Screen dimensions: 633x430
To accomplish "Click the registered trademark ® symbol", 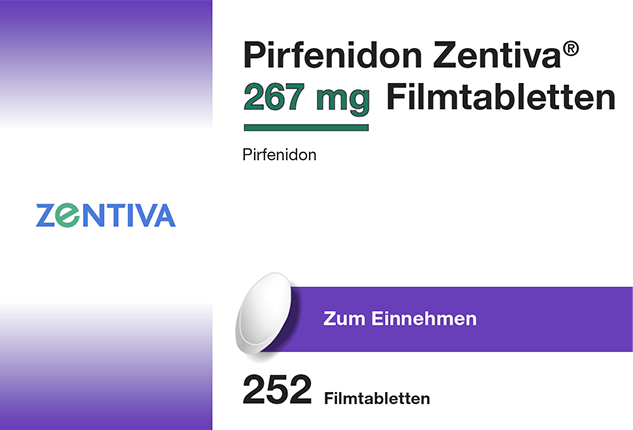I will 571,49.
